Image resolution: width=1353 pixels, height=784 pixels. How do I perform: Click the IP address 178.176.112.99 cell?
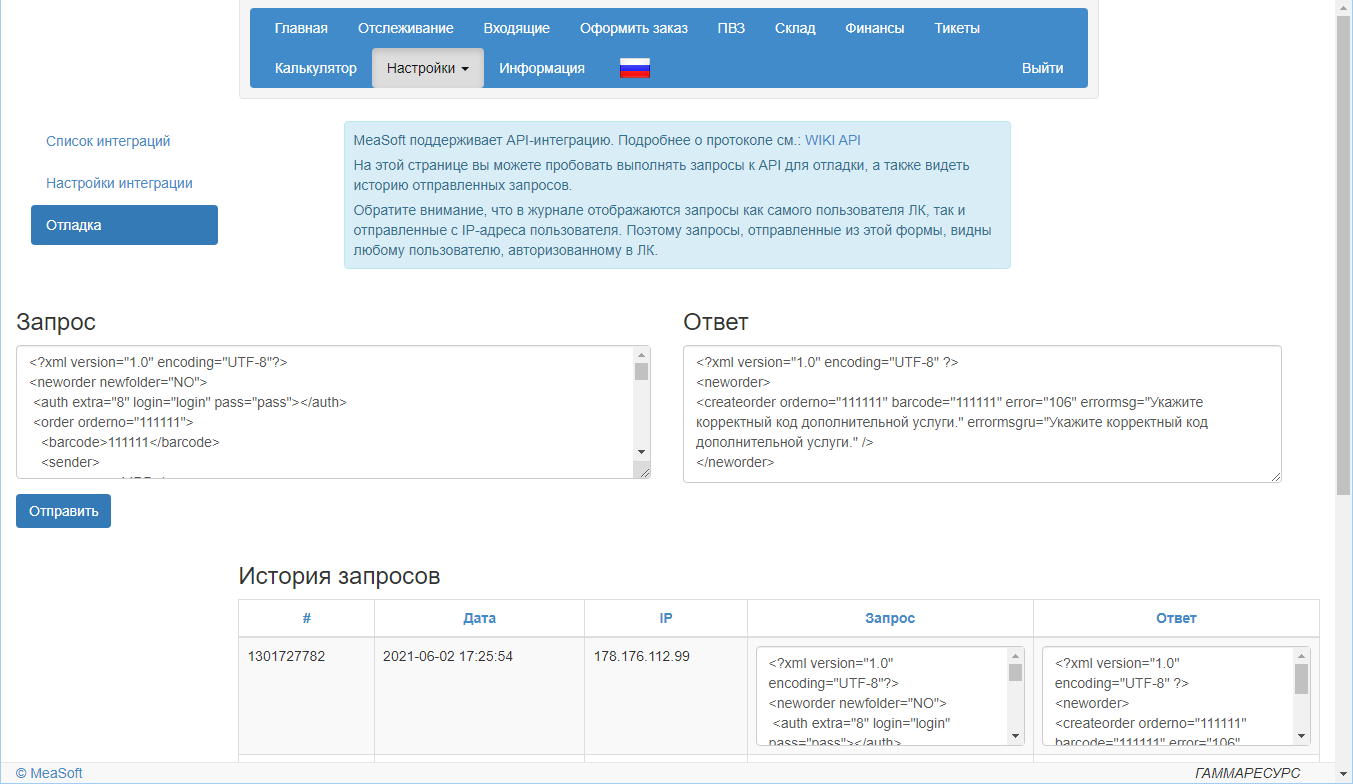[x=642, y=656]
